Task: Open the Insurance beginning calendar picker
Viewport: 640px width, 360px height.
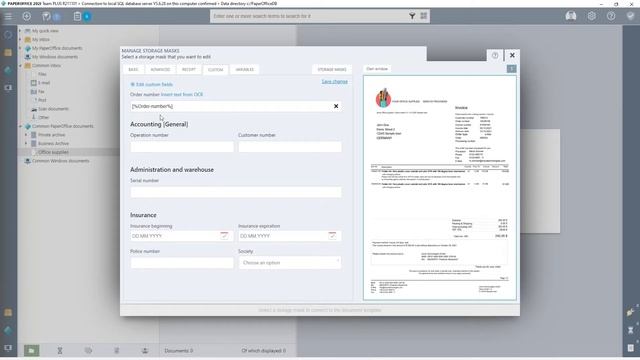Action: [224, 236]
